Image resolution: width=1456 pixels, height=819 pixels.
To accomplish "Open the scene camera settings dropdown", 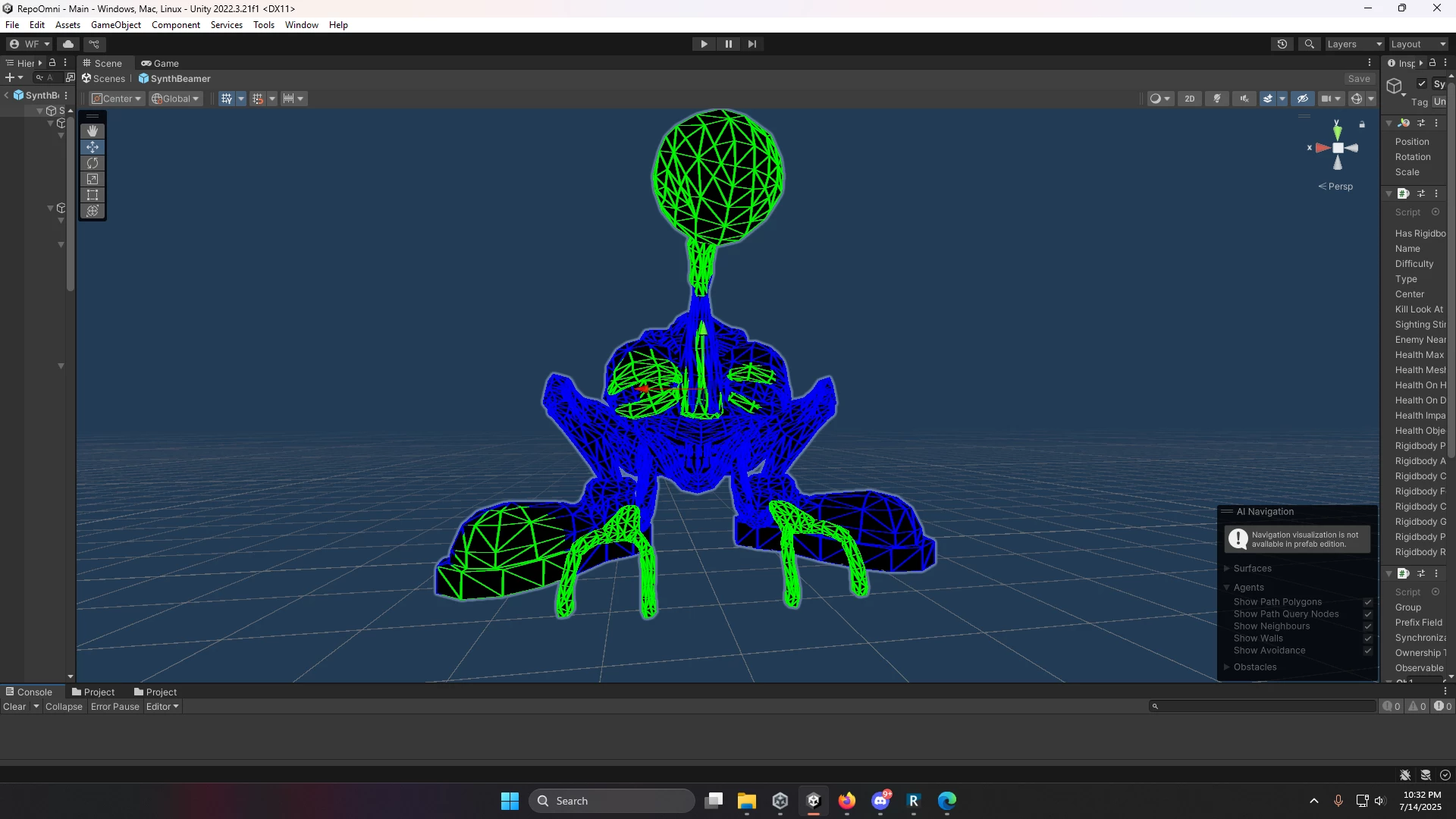I will tap(1331, 99).
